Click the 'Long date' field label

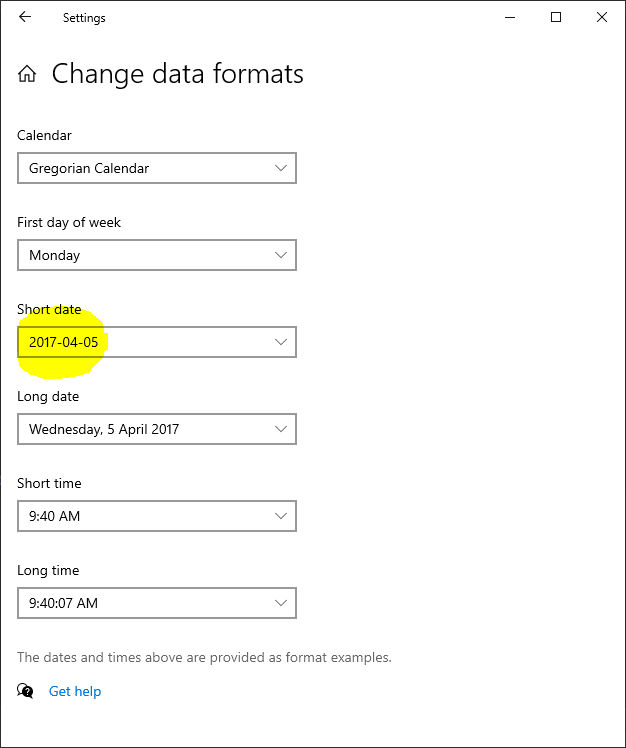pos(49,396)
